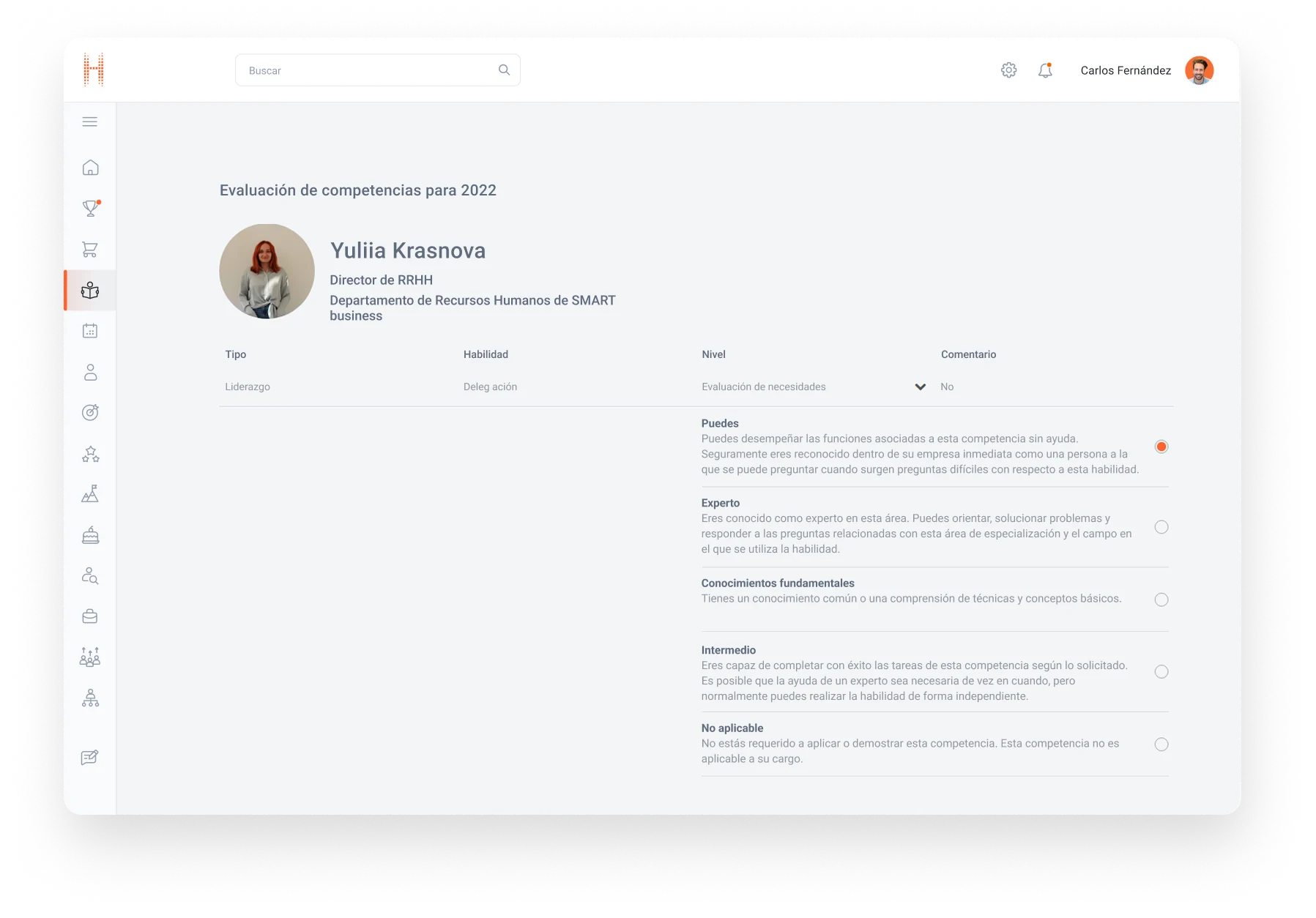1316x918 pixels.
Task: Expand the Evaluación de necesidades dropdown
Action: coord(920,387)
